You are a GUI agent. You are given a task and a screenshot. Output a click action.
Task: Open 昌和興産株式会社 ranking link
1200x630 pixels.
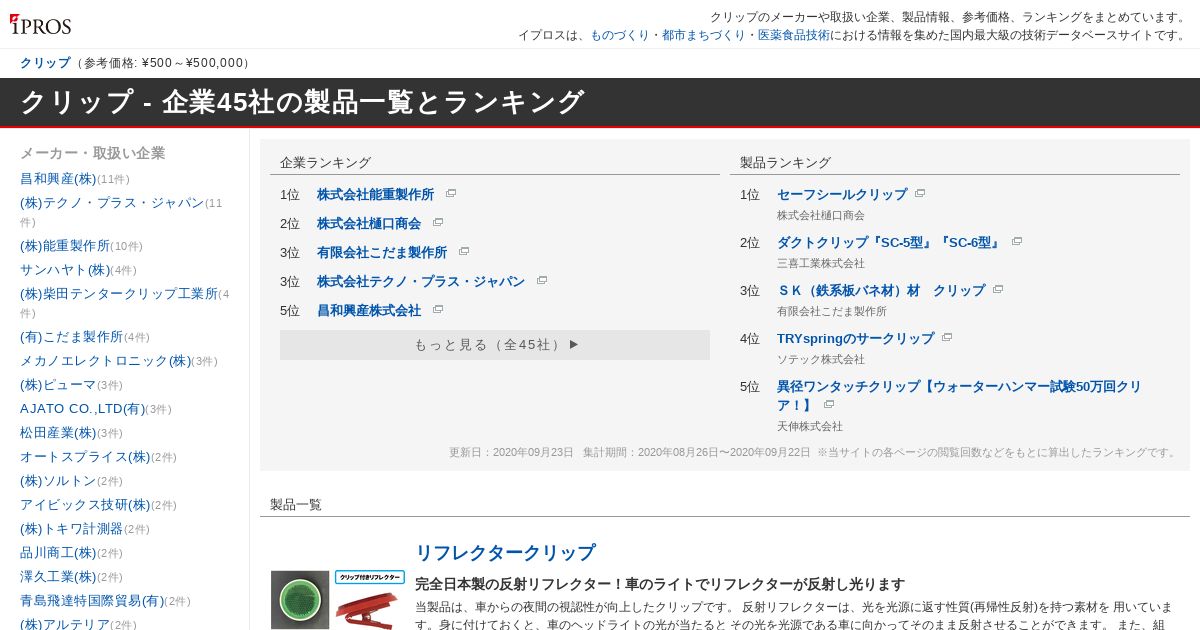369,311
